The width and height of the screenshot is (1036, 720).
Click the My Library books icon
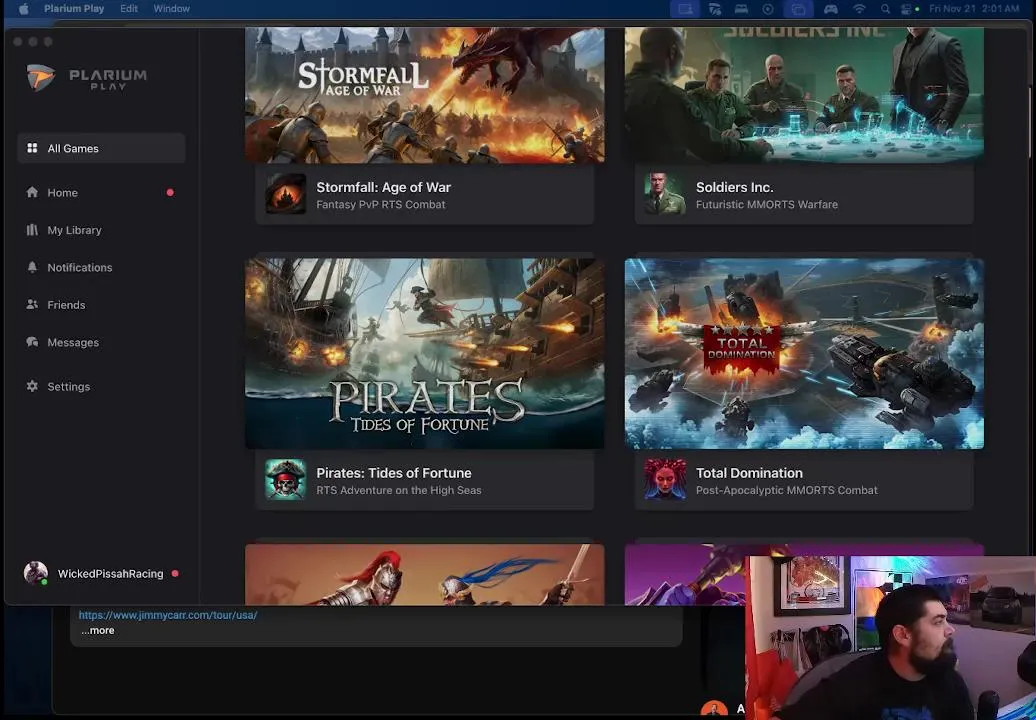(x=32, y=230)
